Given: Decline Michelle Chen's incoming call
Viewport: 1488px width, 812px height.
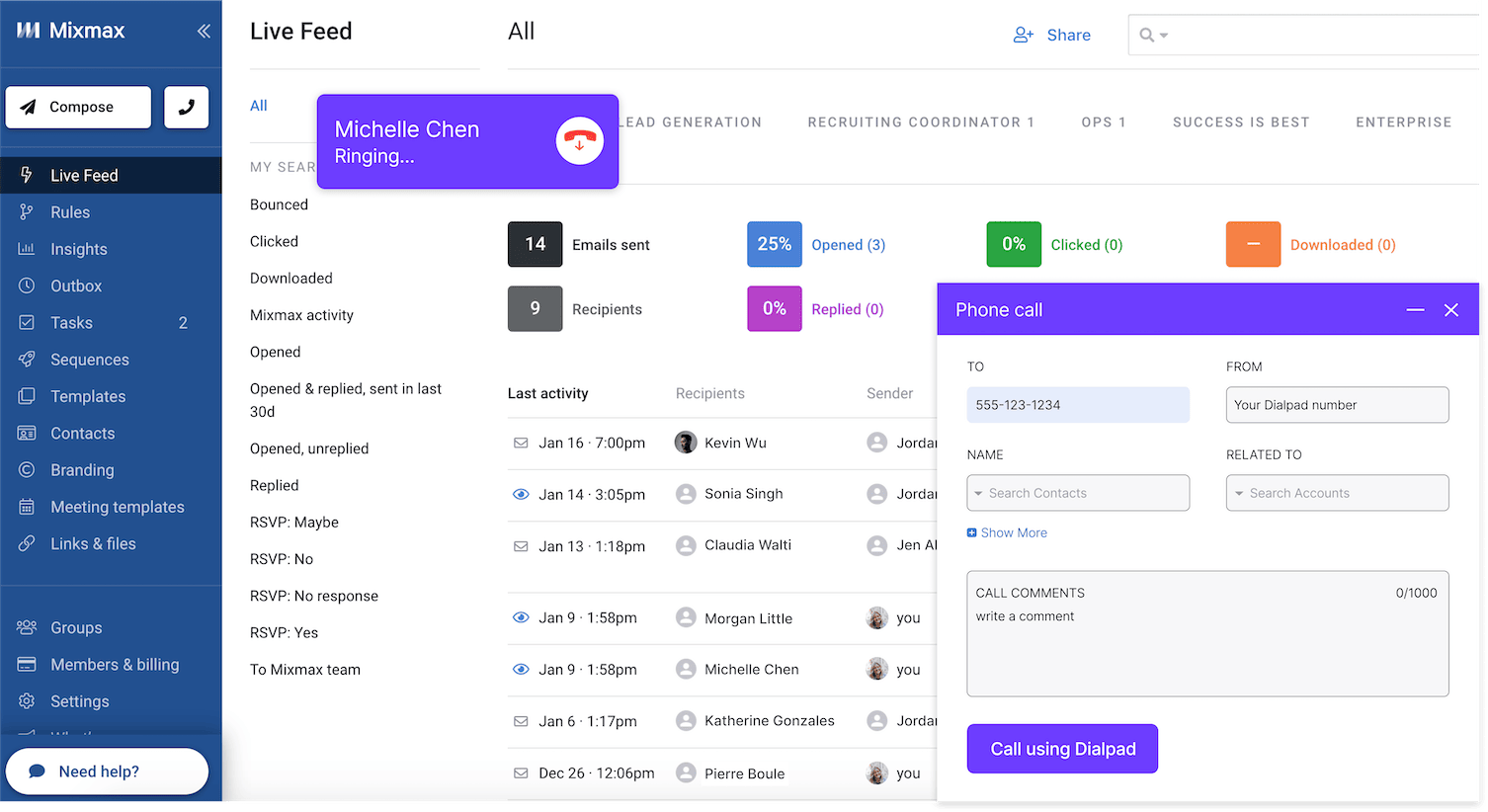Looking at the screenshot, I should [580, 140].
